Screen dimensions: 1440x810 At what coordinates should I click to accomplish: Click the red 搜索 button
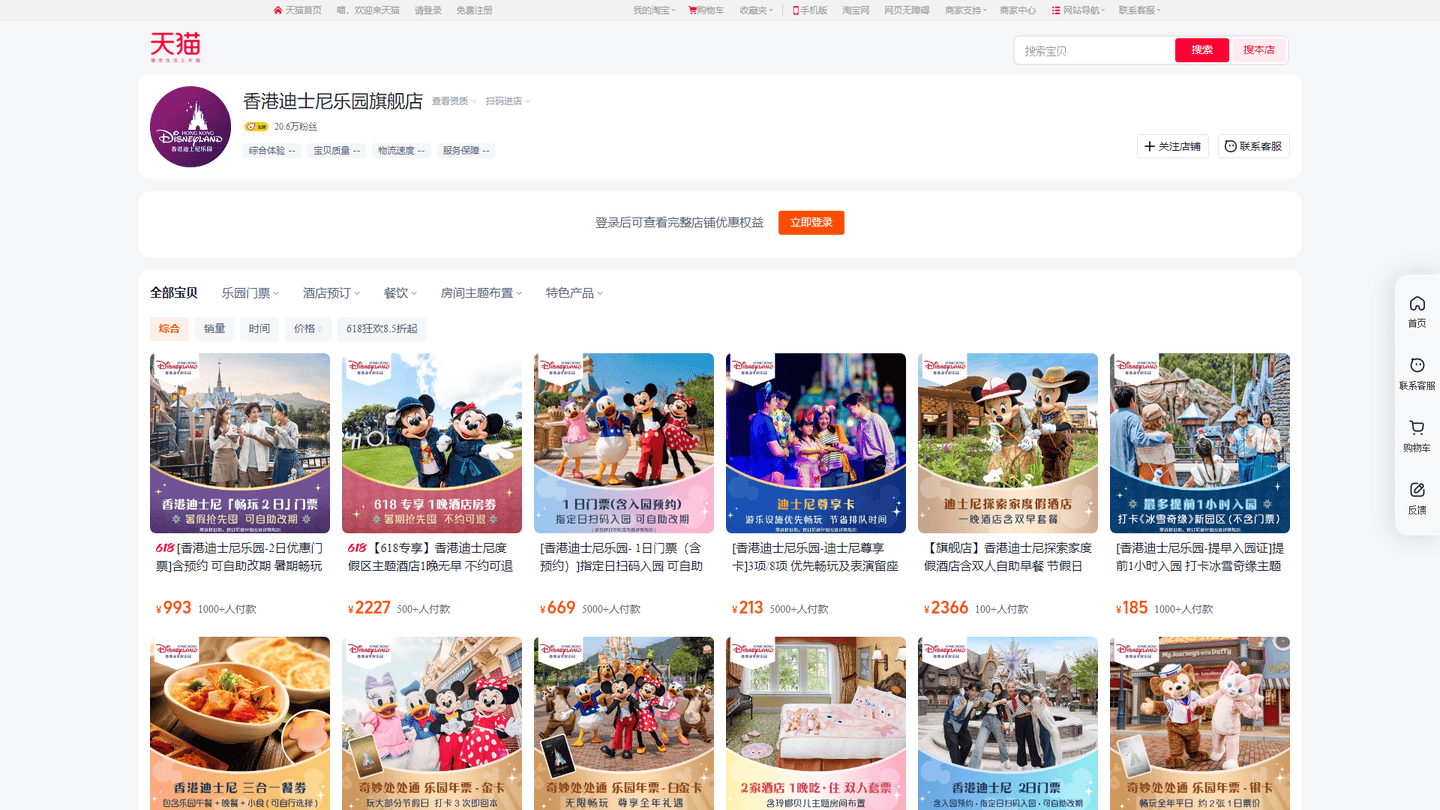click(1202, 50)
